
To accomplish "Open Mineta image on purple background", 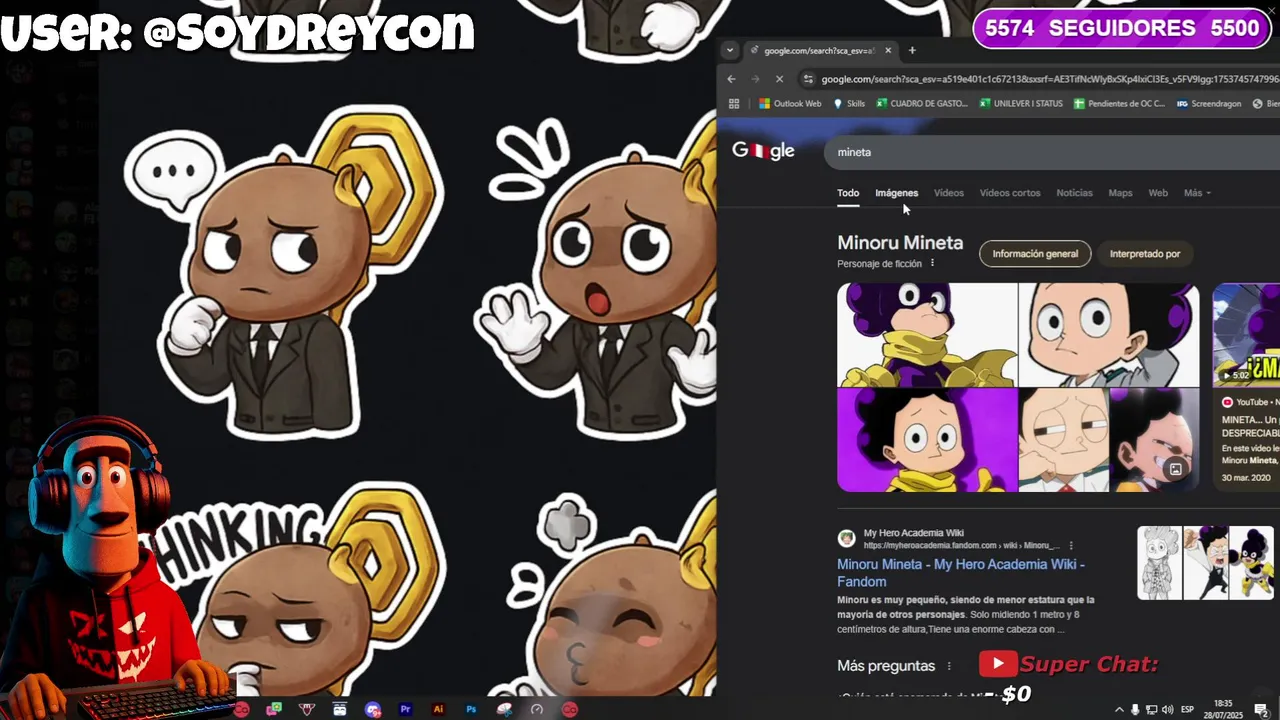I will 927,440.
